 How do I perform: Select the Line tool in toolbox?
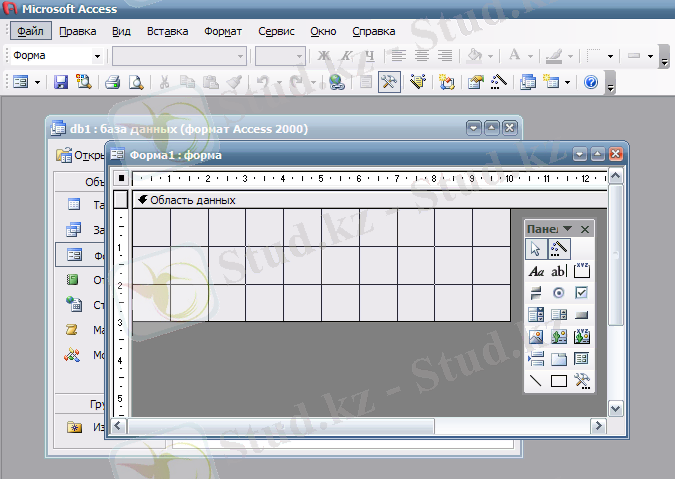pyautogui.click(x=536, y=381)
